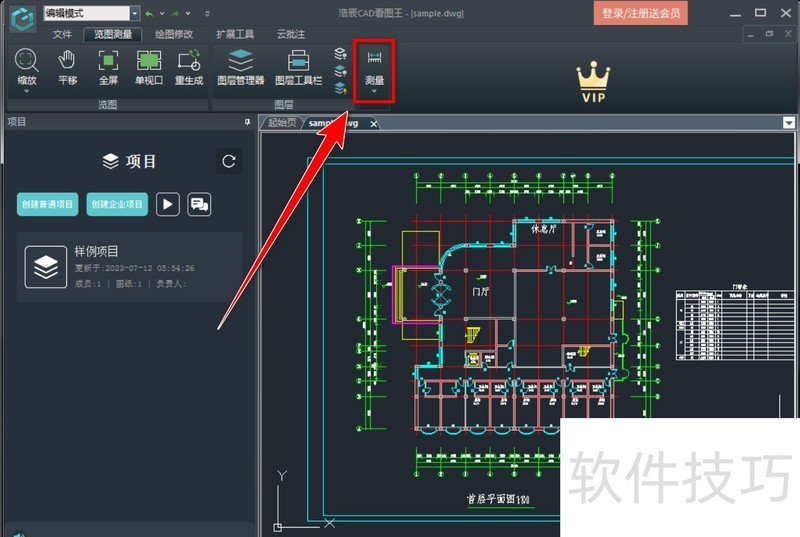The height and width of the screenshot is (537, 800).
Task: Click the chat feedback icon
Action: (199, 204)
